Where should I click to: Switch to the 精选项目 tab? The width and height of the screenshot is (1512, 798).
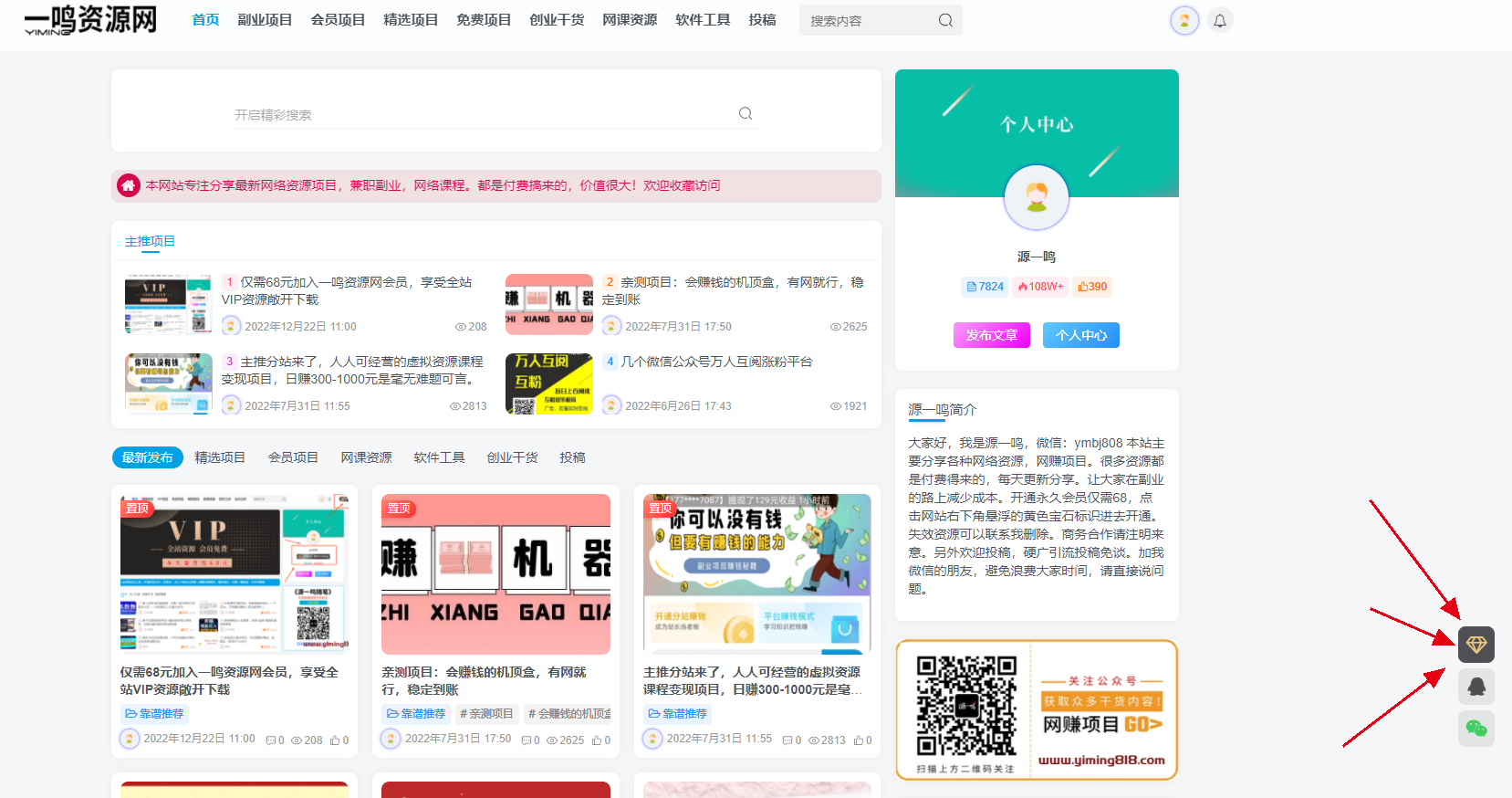pyautogui.click(x=220, y=457)
